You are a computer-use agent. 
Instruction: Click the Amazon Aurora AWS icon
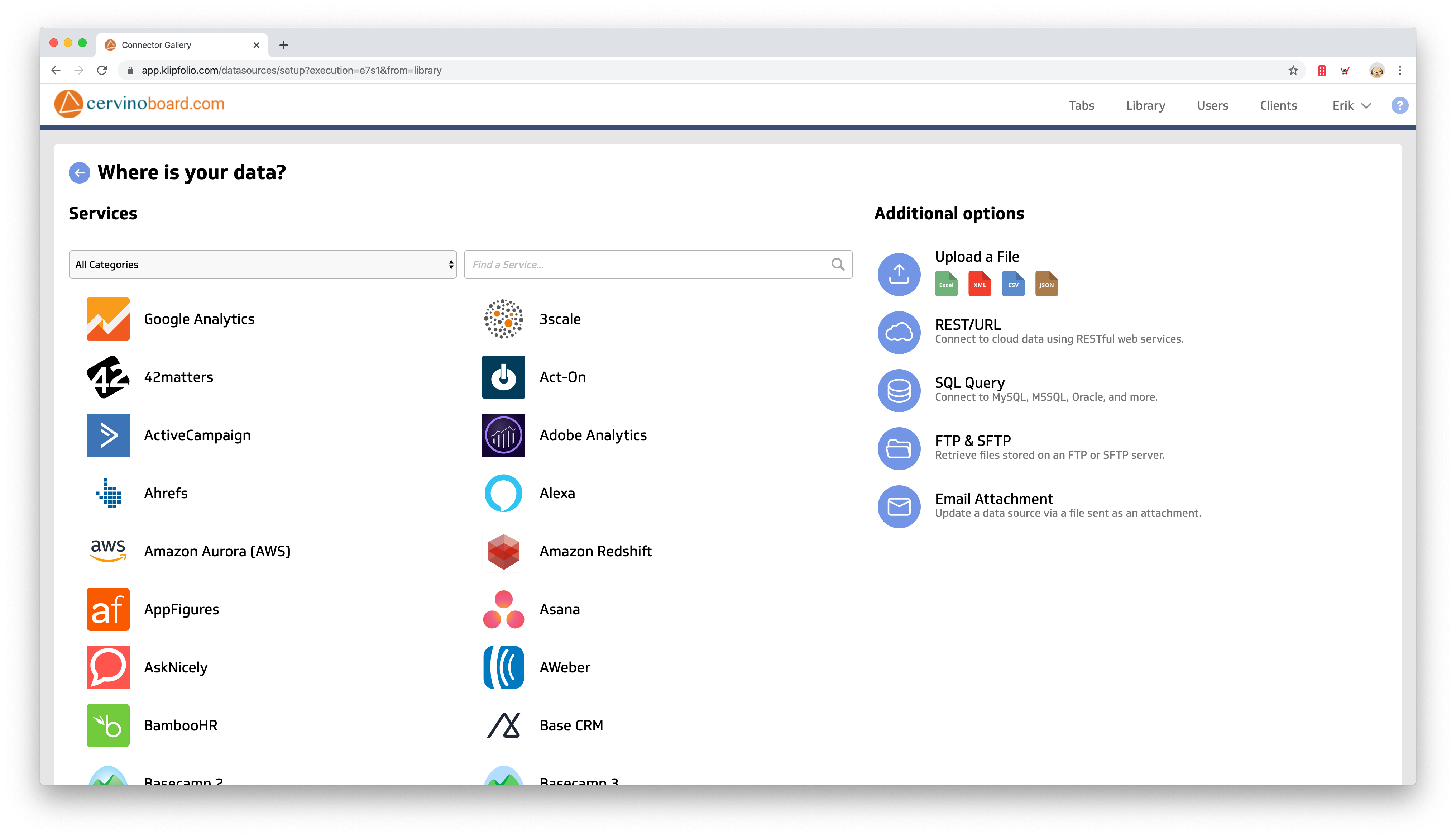point(107,551)
